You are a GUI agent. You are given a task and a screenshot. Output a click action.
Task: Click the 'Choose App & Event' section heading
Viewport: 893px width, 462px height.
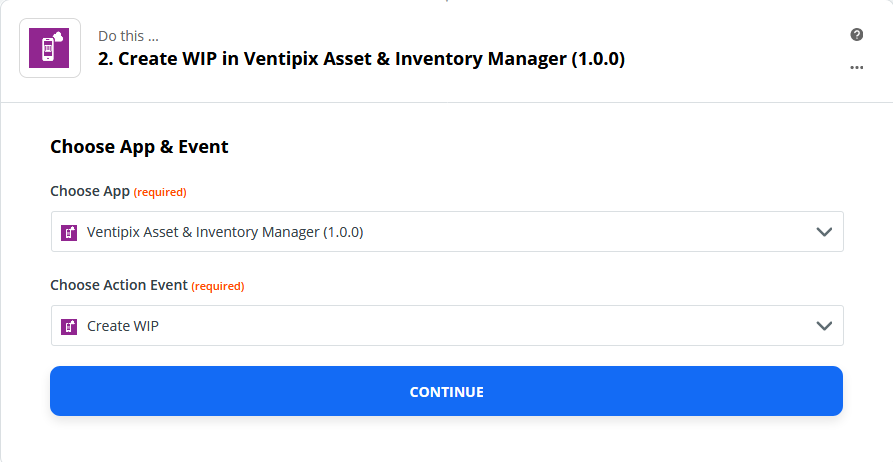tap(139, 147)
